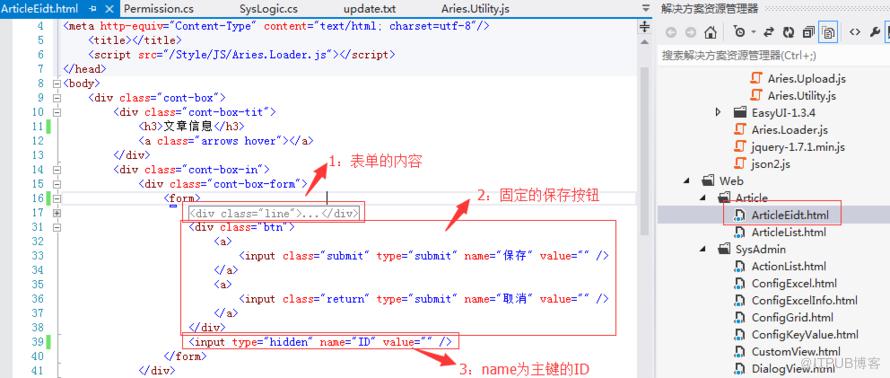
Task: Open ArticleList.html file
Action: 788,232
